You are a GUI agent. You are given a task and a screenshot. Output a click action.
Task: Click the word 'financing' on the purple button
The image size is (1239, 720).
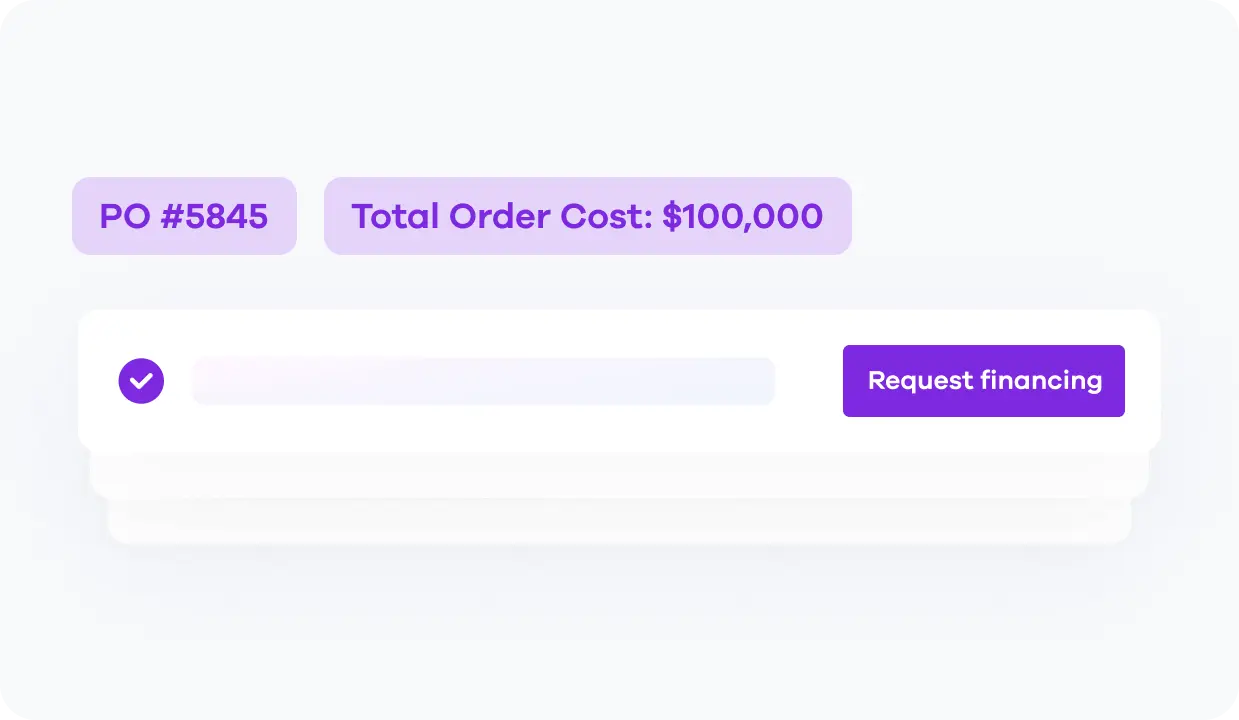click(1041, 381)
